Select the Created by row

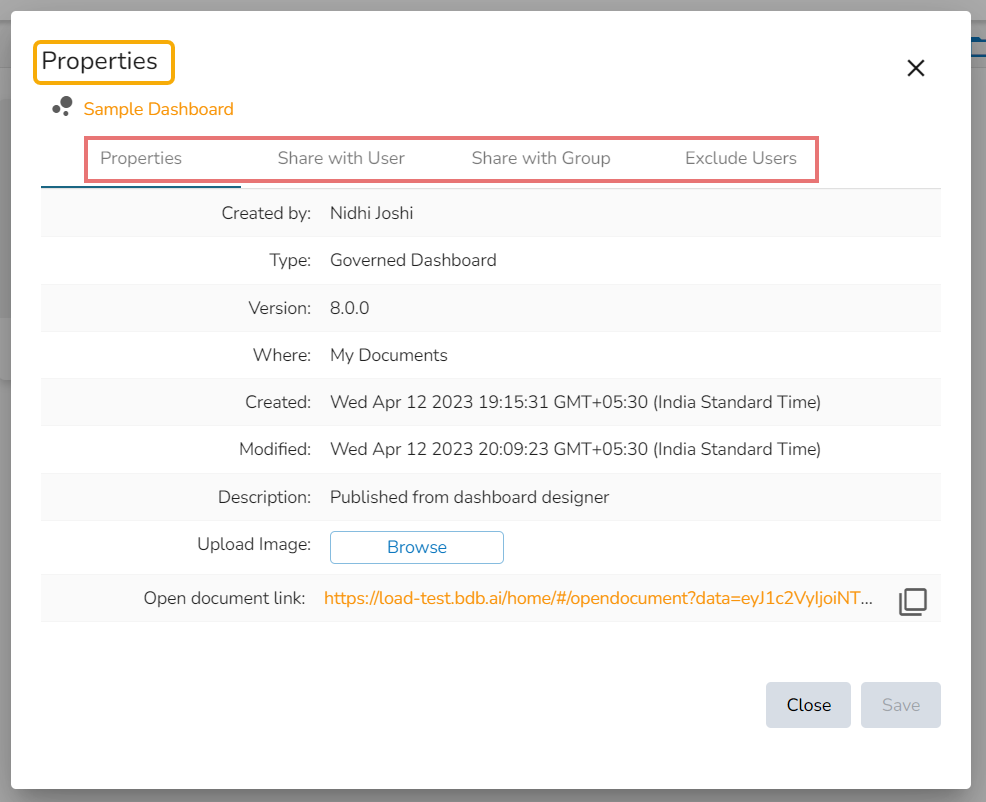click(x=371, y=213)
